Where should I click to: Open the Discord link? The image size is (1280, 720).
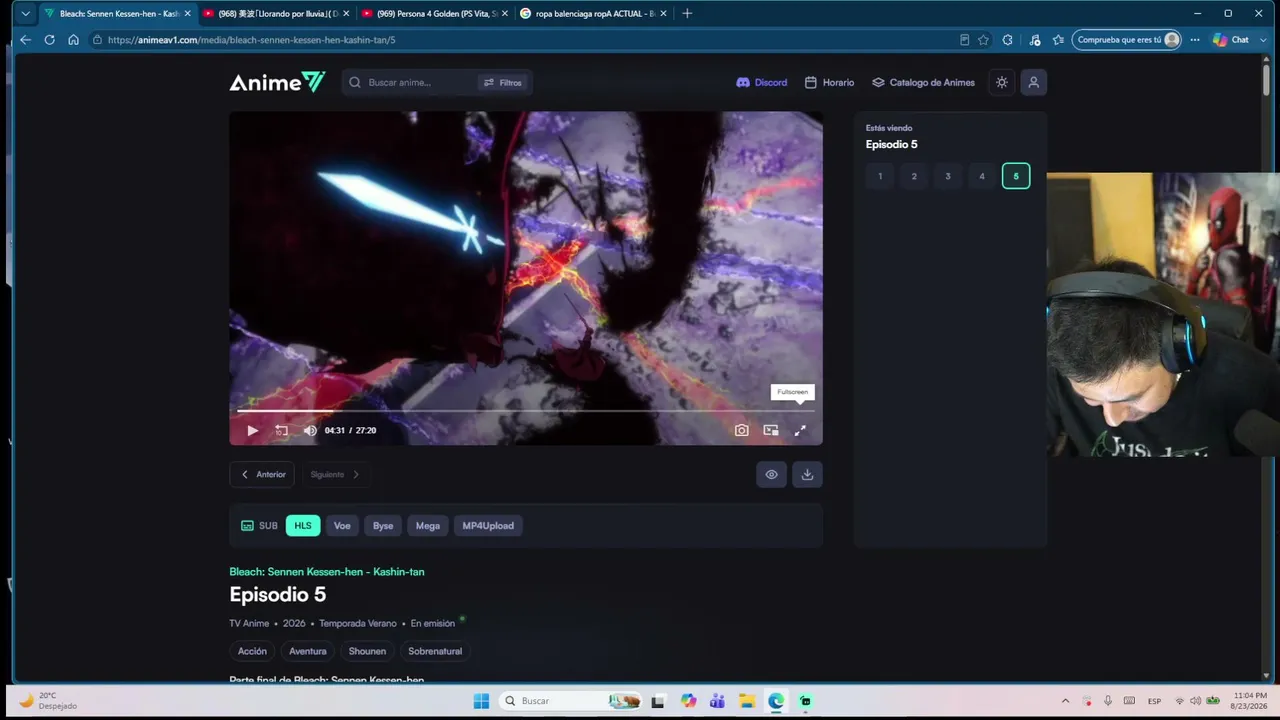(x=762, y=82)
